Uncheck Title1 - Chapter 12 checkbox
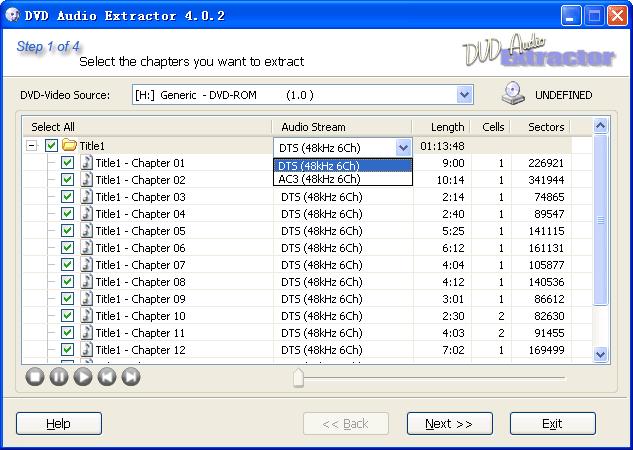The width and height of the screenshot is (633, 450). click(67, 350)
